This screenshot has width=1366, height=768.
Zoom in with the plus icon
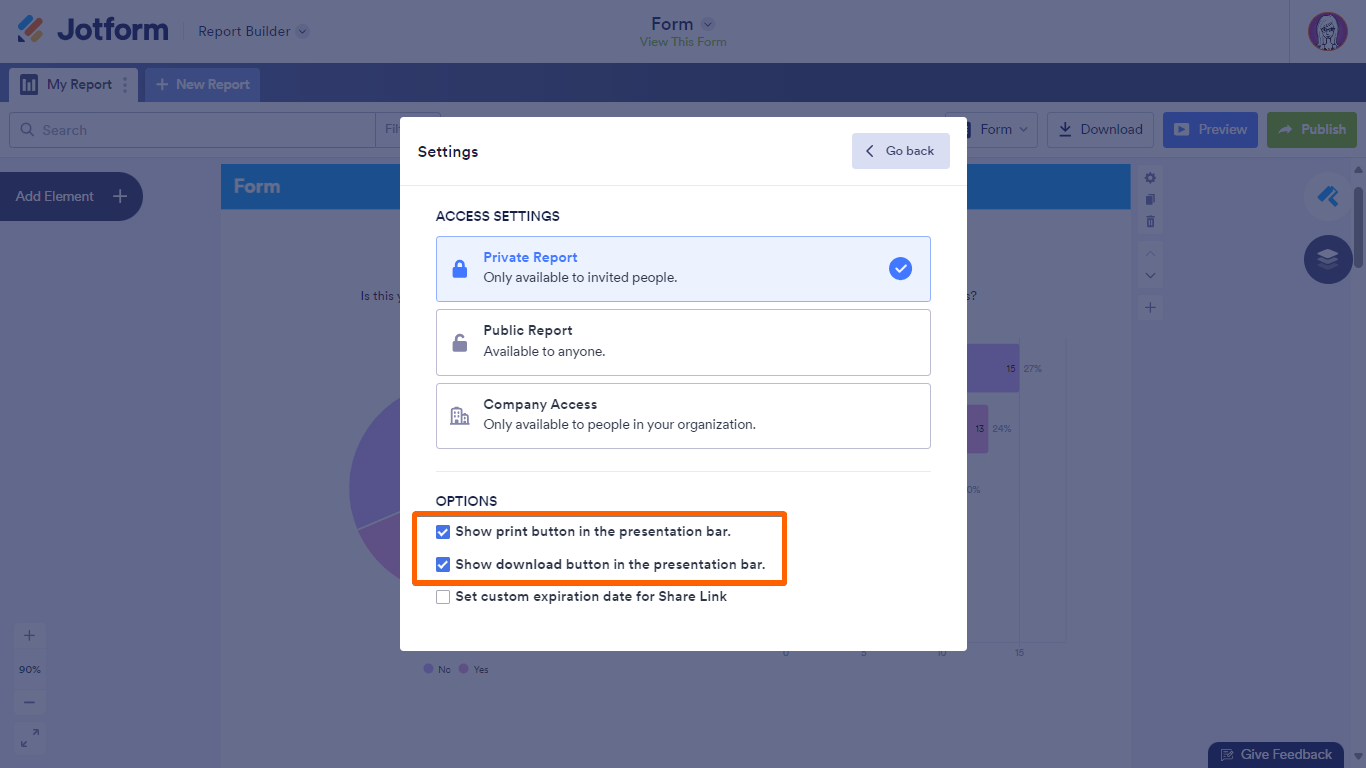click(x=29, y=636)
